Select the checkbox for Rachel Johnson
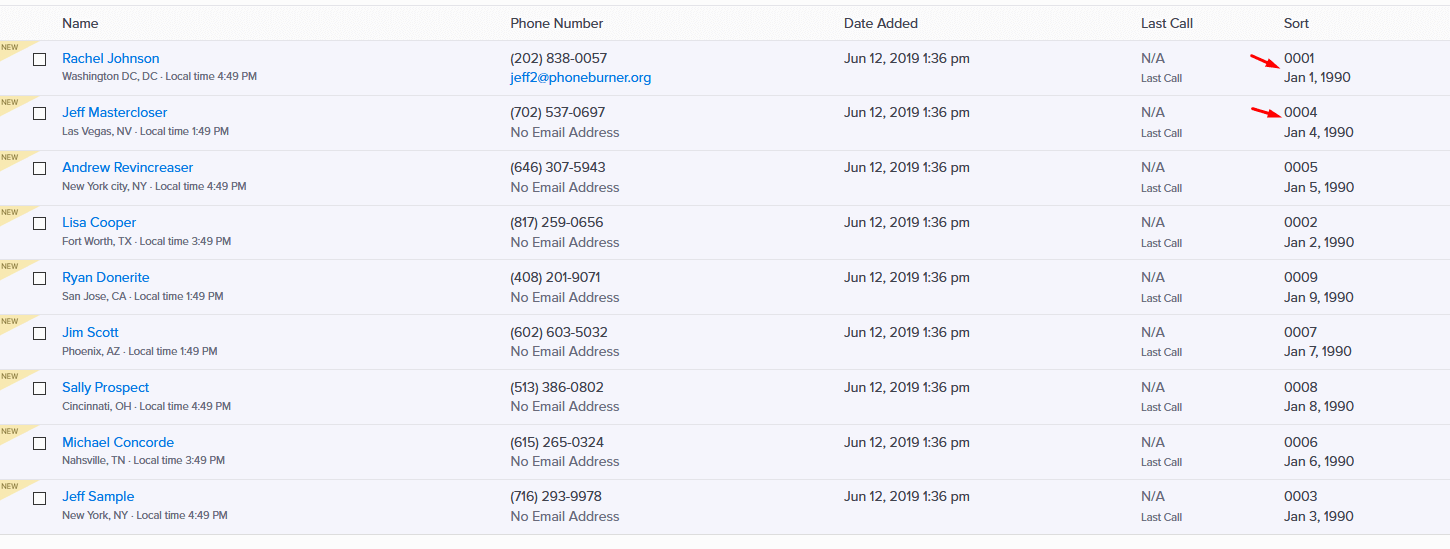The height and width of the screenshot is (549, 1450). coord(40,59)
